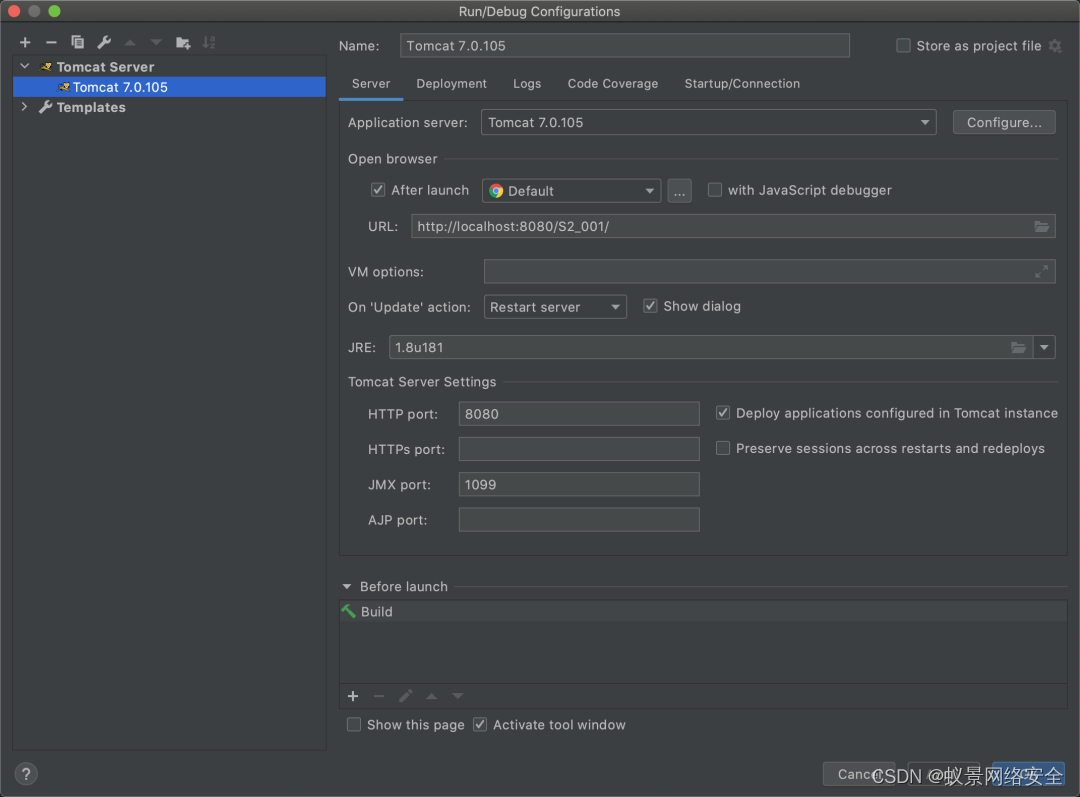The width and height of the screenshot is (1080, 797).
Task: Check Preserve sessions across restarts and redeploys
Action: click(x=723, y=449)
